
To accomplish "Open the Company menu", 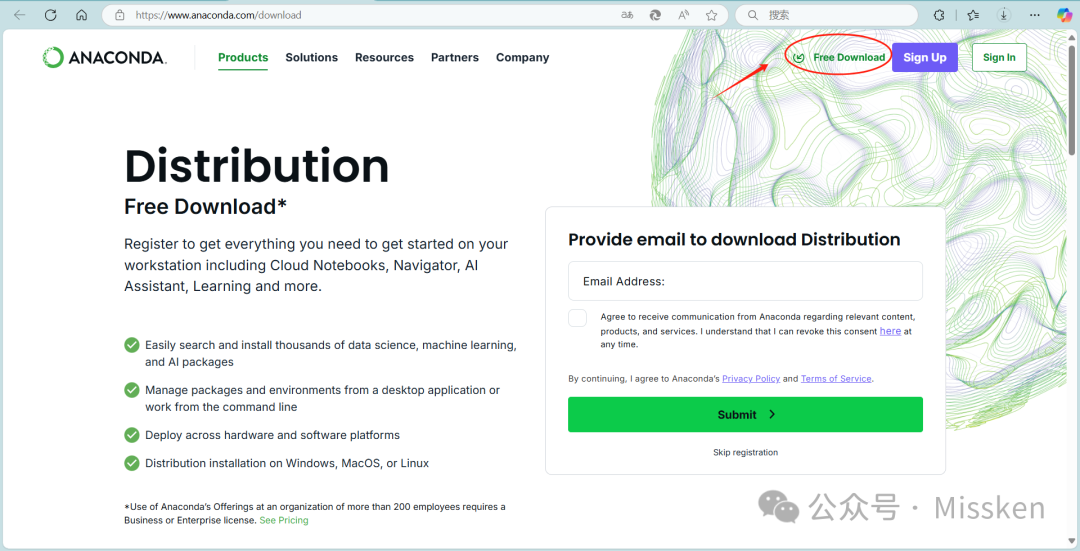I will coord(522,57).
